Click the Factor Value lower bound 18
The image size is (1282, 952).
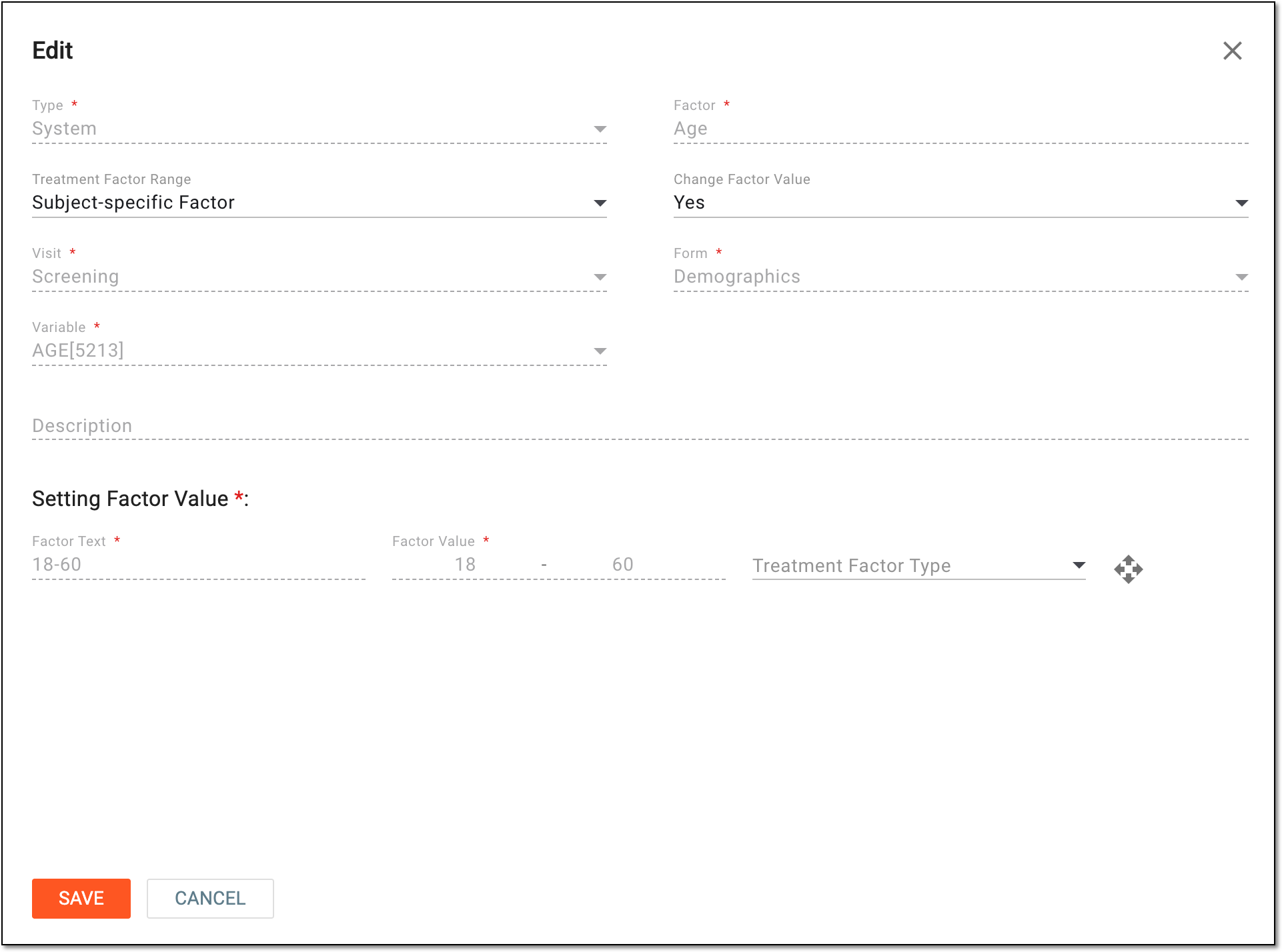pyautogui.click(x=465, y=565)
